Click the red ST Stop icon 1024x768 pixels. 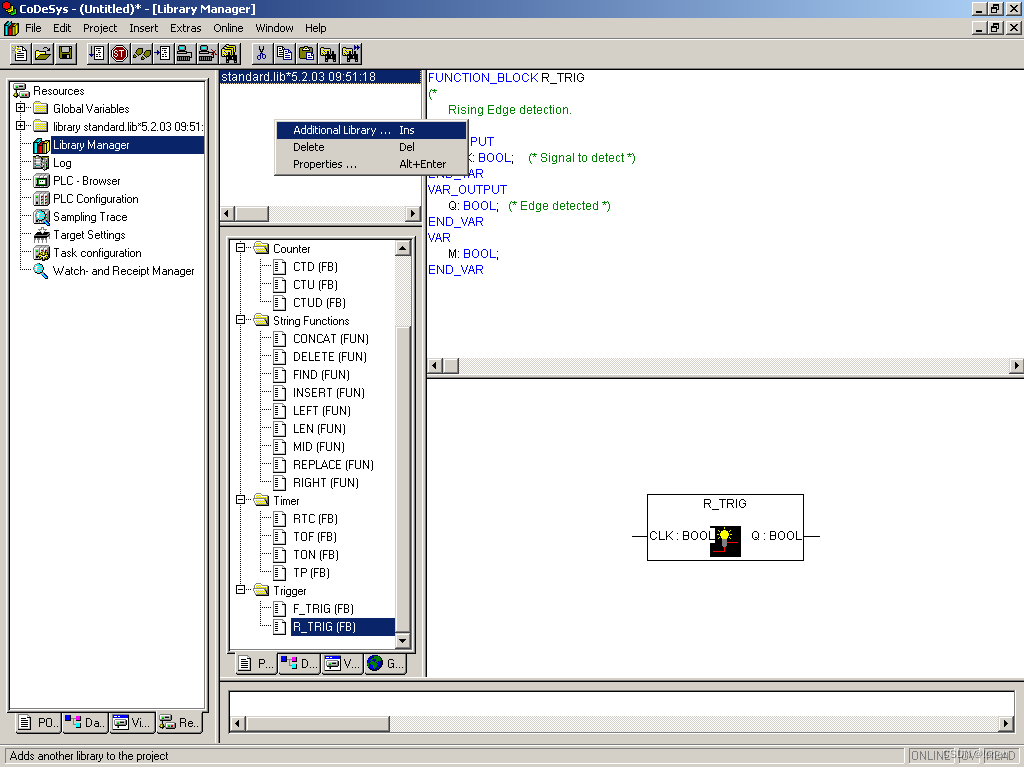(119, 54)
